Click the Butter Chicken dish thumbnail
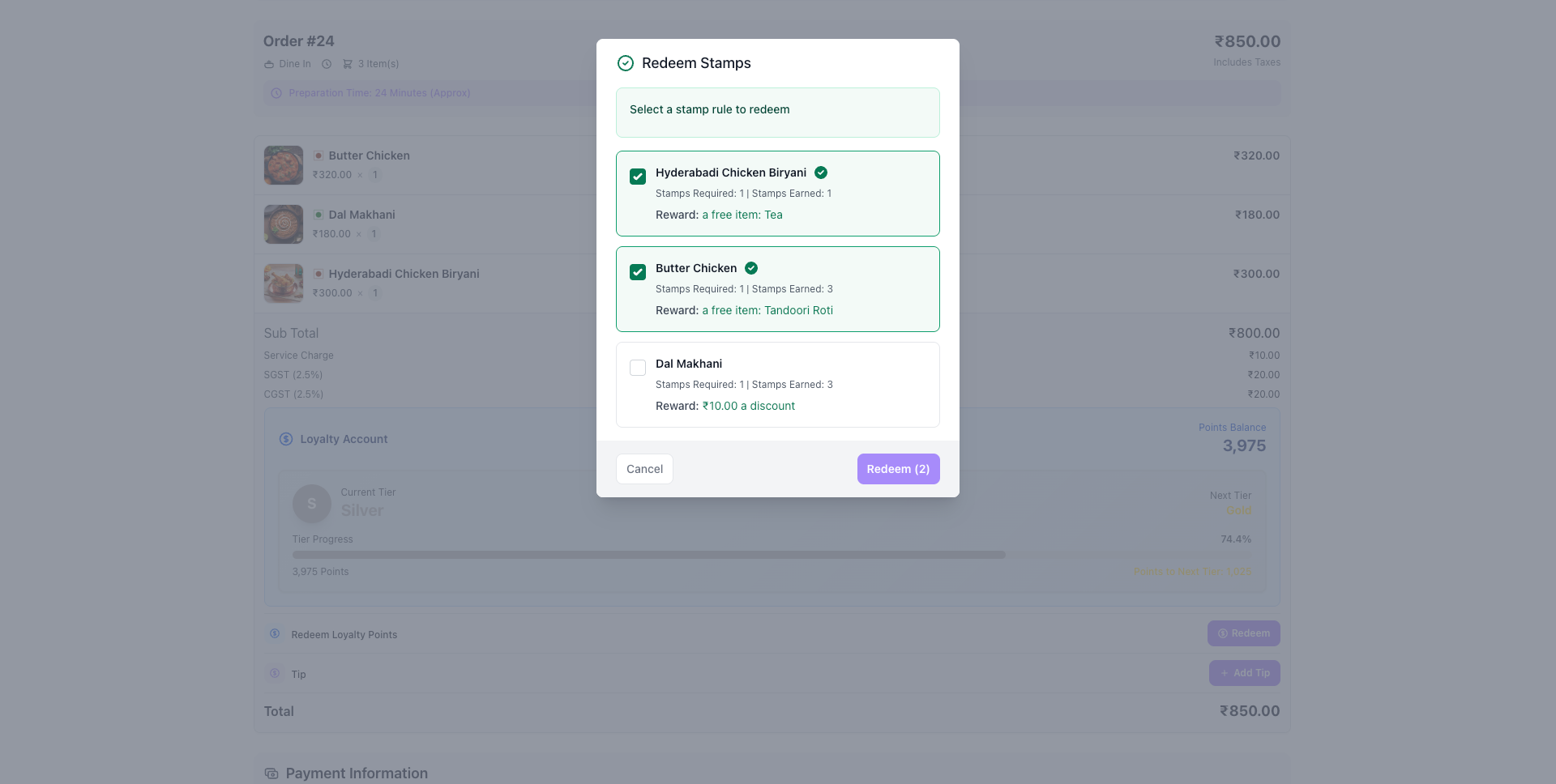 (x=283, y=165)
